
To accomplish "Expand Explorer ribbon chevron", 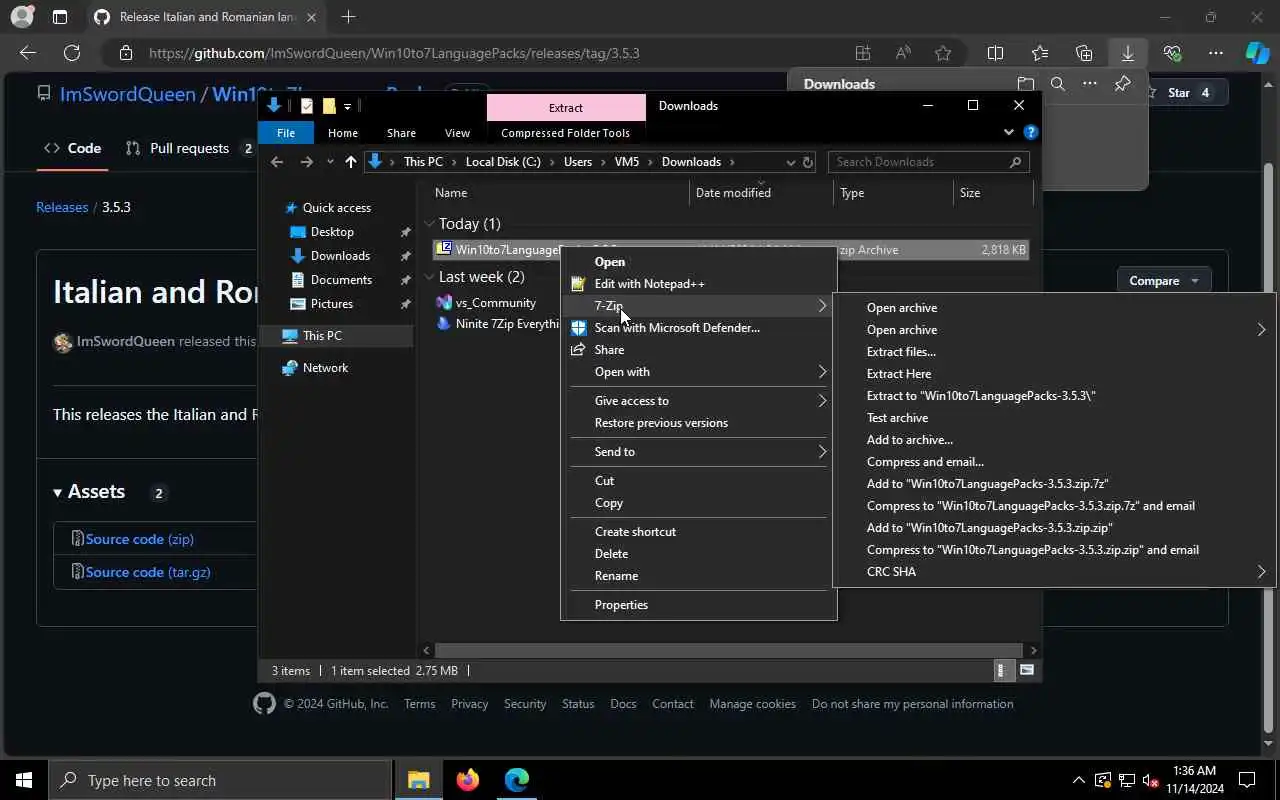I will click(x=1009, y=132).
